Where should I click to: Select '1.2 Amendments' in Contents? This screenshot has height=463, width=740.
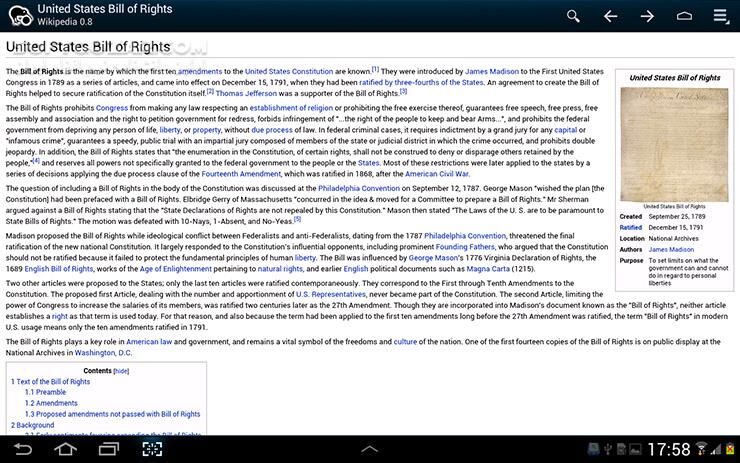coord(51,403)
